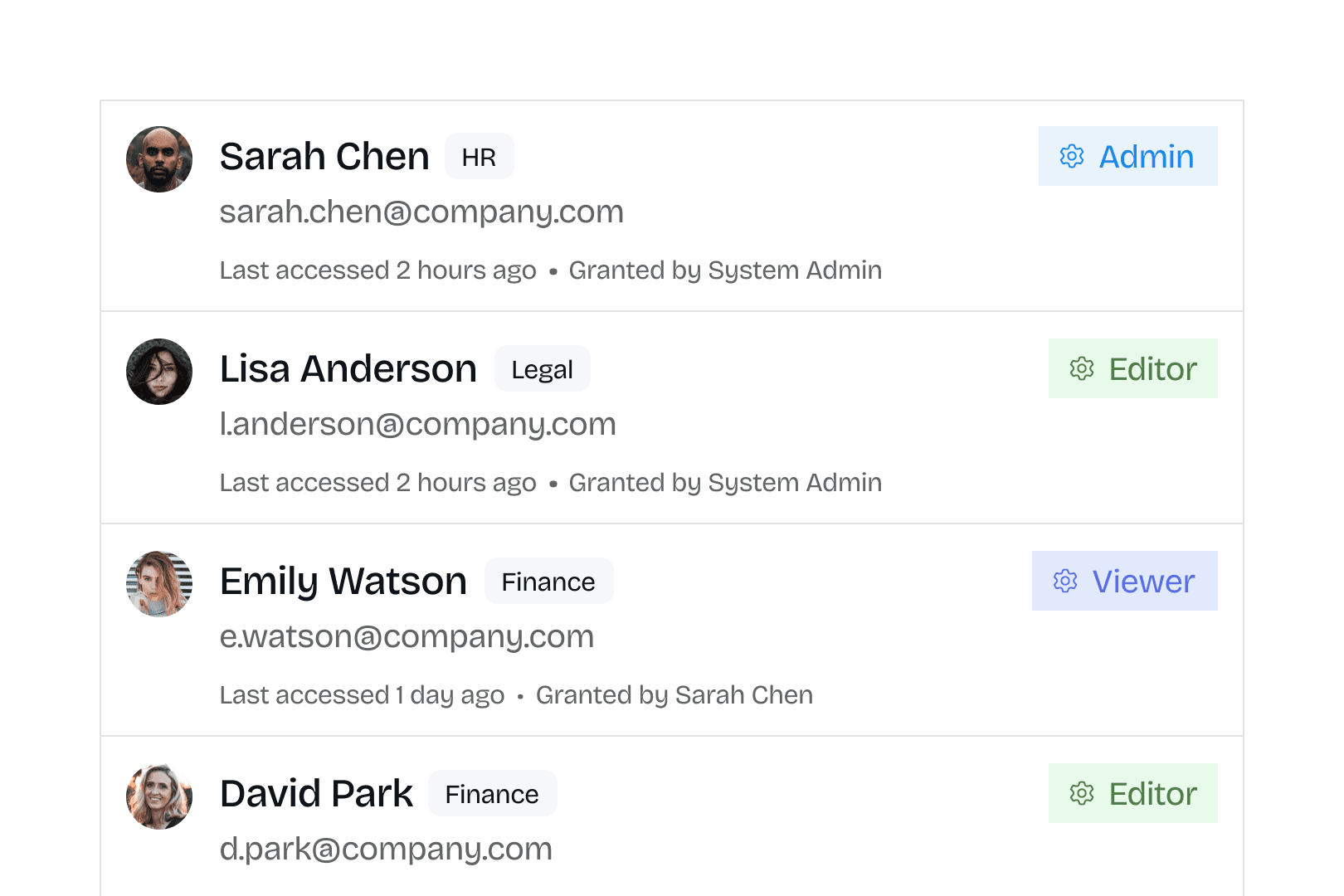
Task: Change Sarah Chen's Admin role
Action: click(x=1128, y=156)
